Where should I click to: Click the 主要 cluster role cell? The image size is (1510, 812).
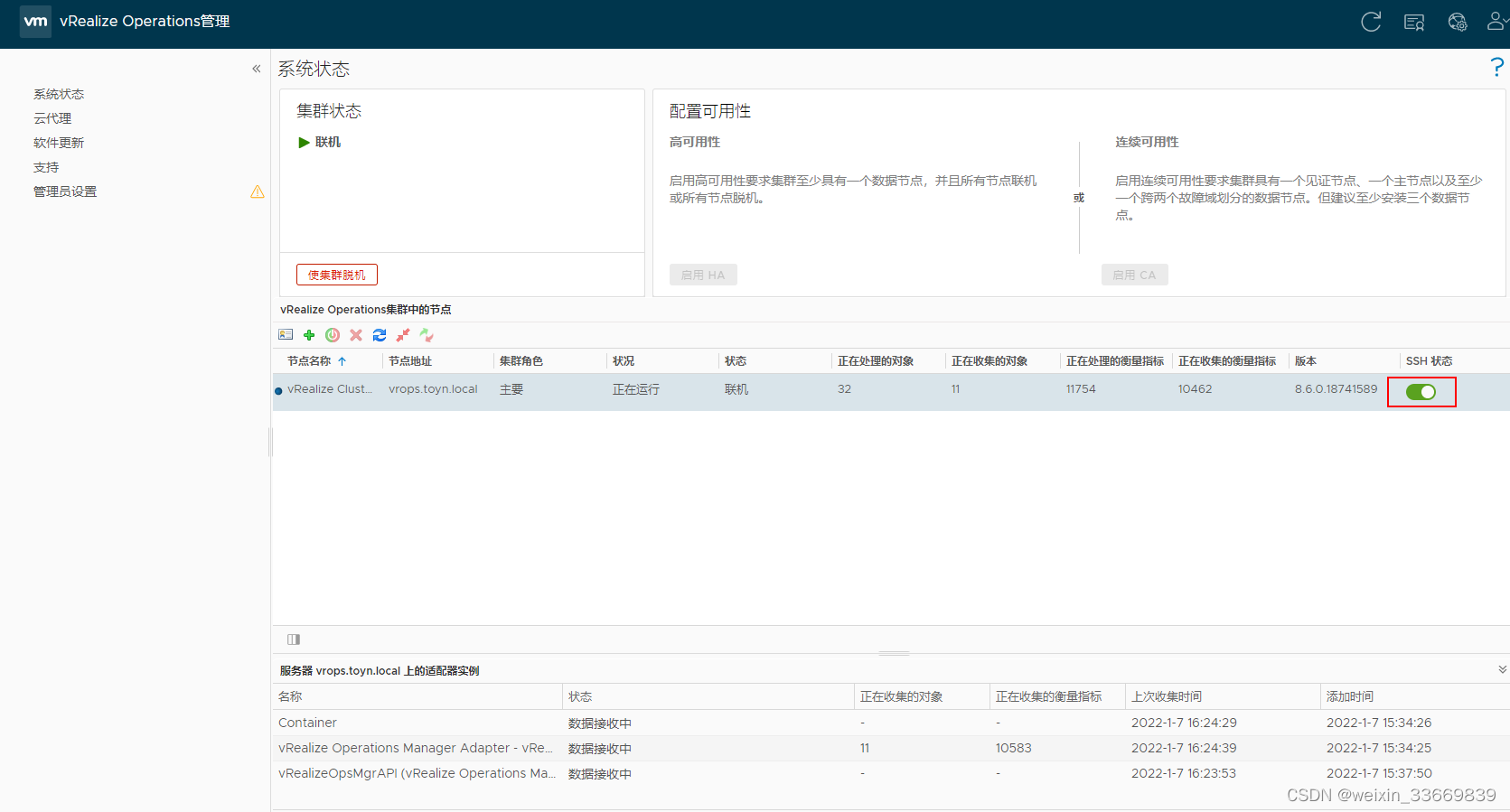[x=511, y=389]
